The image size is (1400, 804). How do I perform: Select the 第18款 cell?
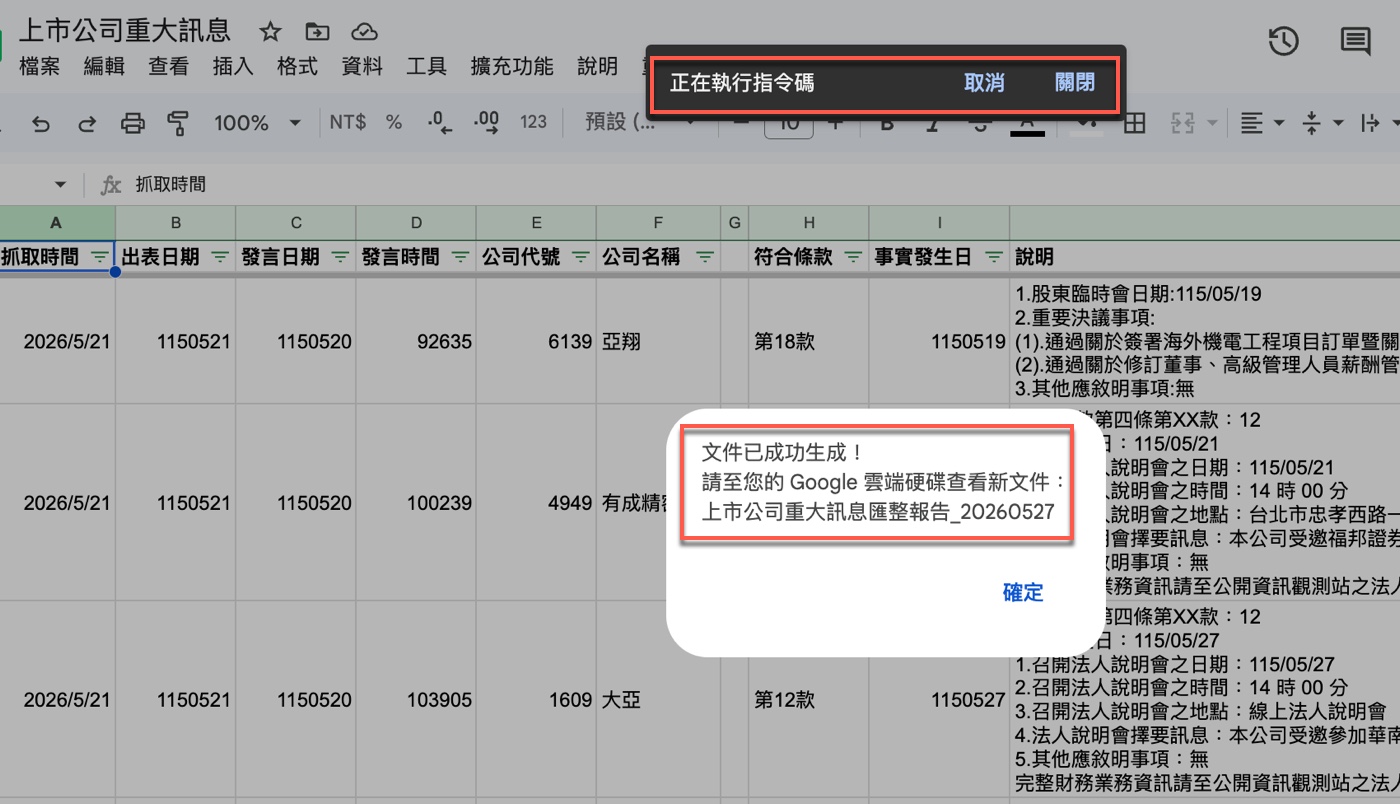(x=809, y=342)
